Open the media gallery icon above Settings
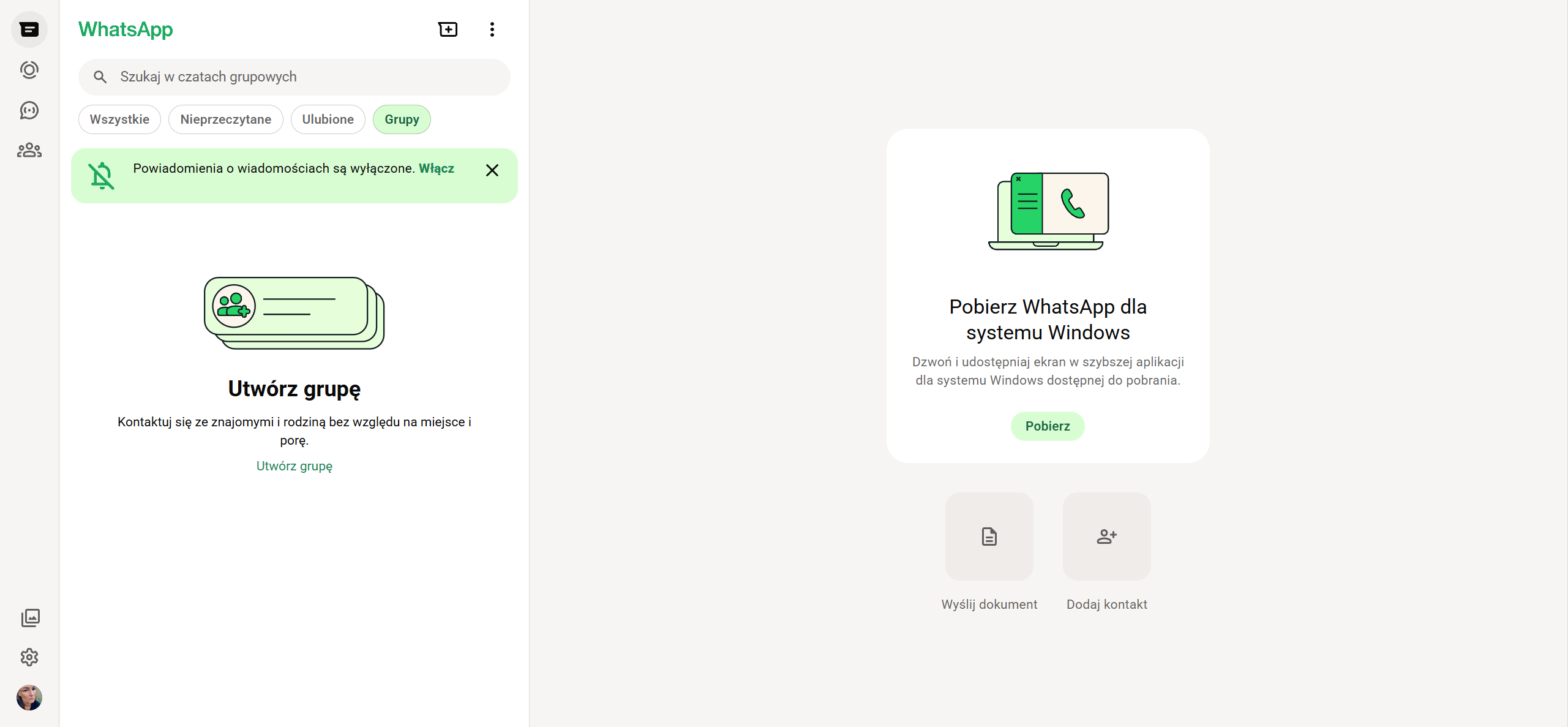1568x727 pixels. [x=30, y=618]
